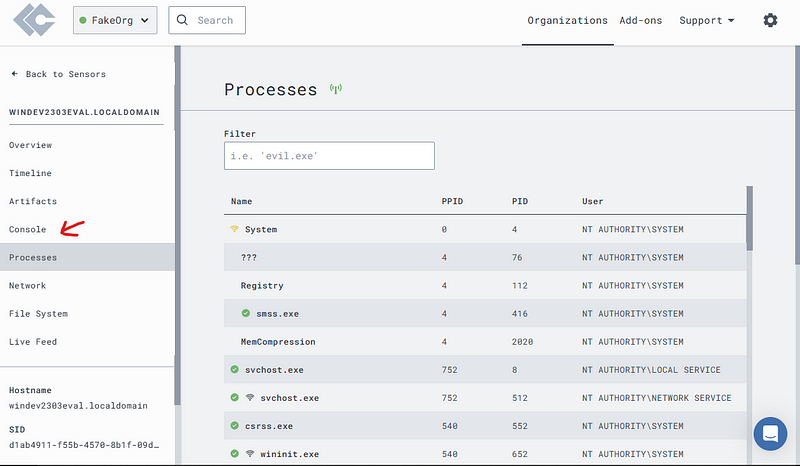
Task: Open the chat support bubble icon
Action: [x=770, y=434]
